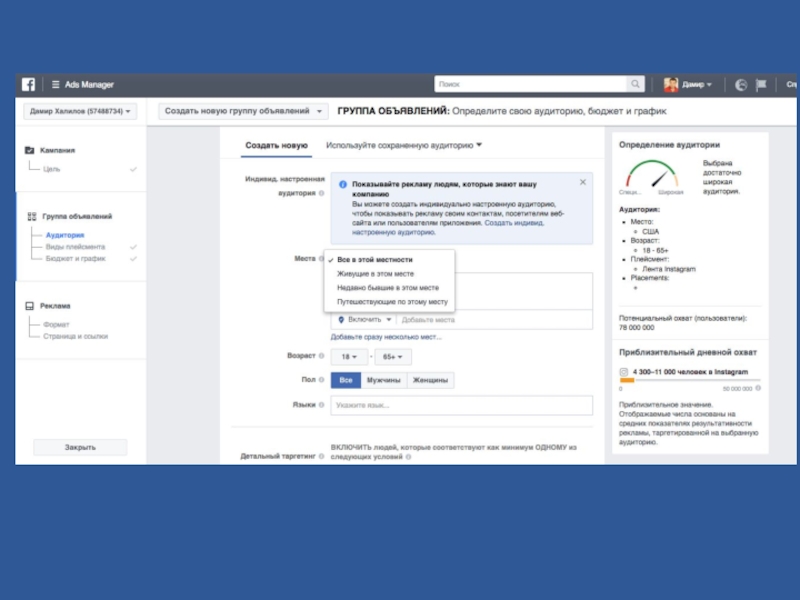Open Дамир Халилов (57488734) account selector
This screenshot has height=600, width=800.
click(x=80, y=111)
